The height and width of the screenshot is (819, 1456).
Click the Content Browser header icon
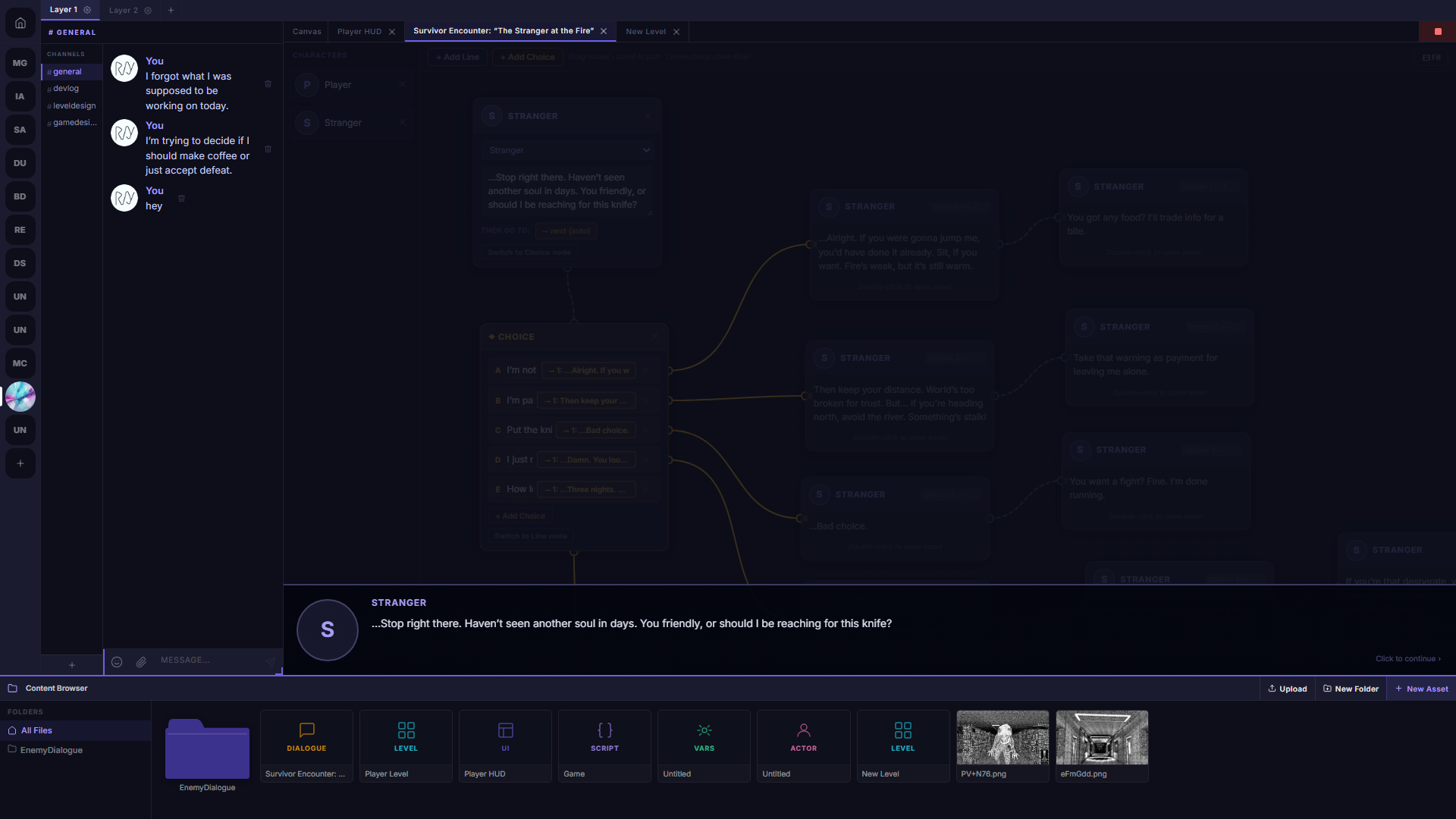[12, 689]
